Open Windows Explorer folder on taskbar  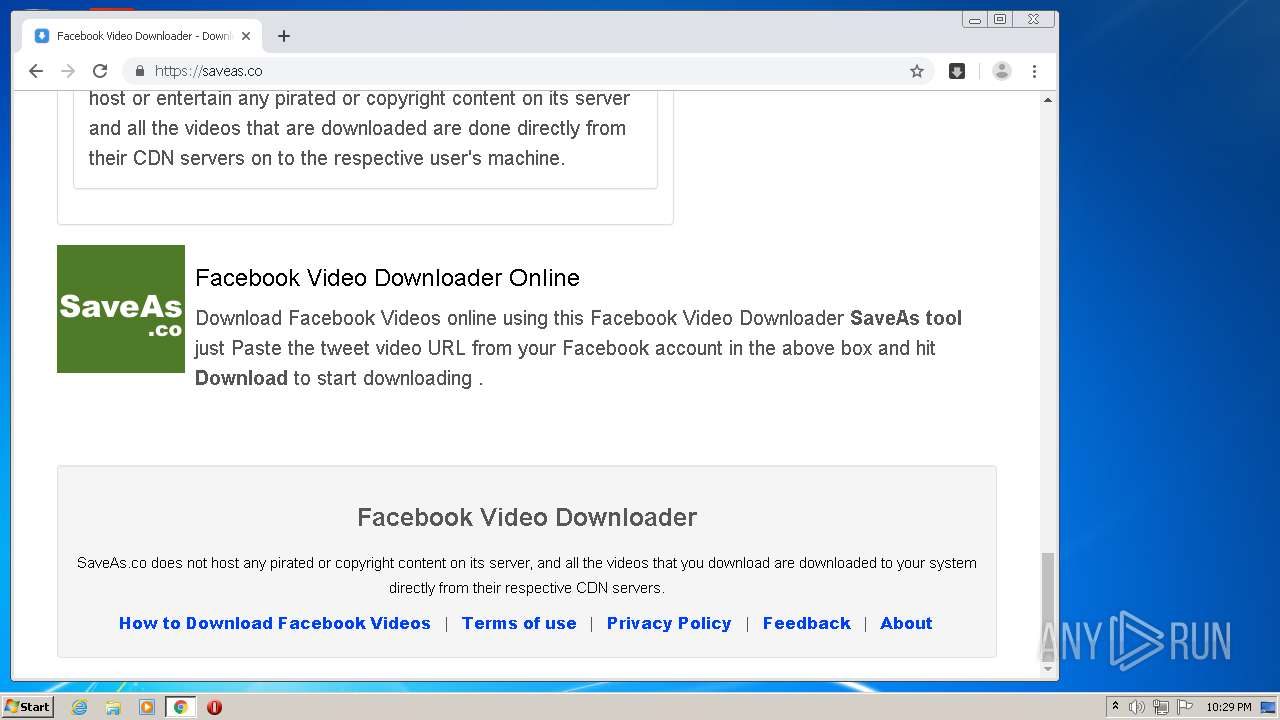pos(113,707)
